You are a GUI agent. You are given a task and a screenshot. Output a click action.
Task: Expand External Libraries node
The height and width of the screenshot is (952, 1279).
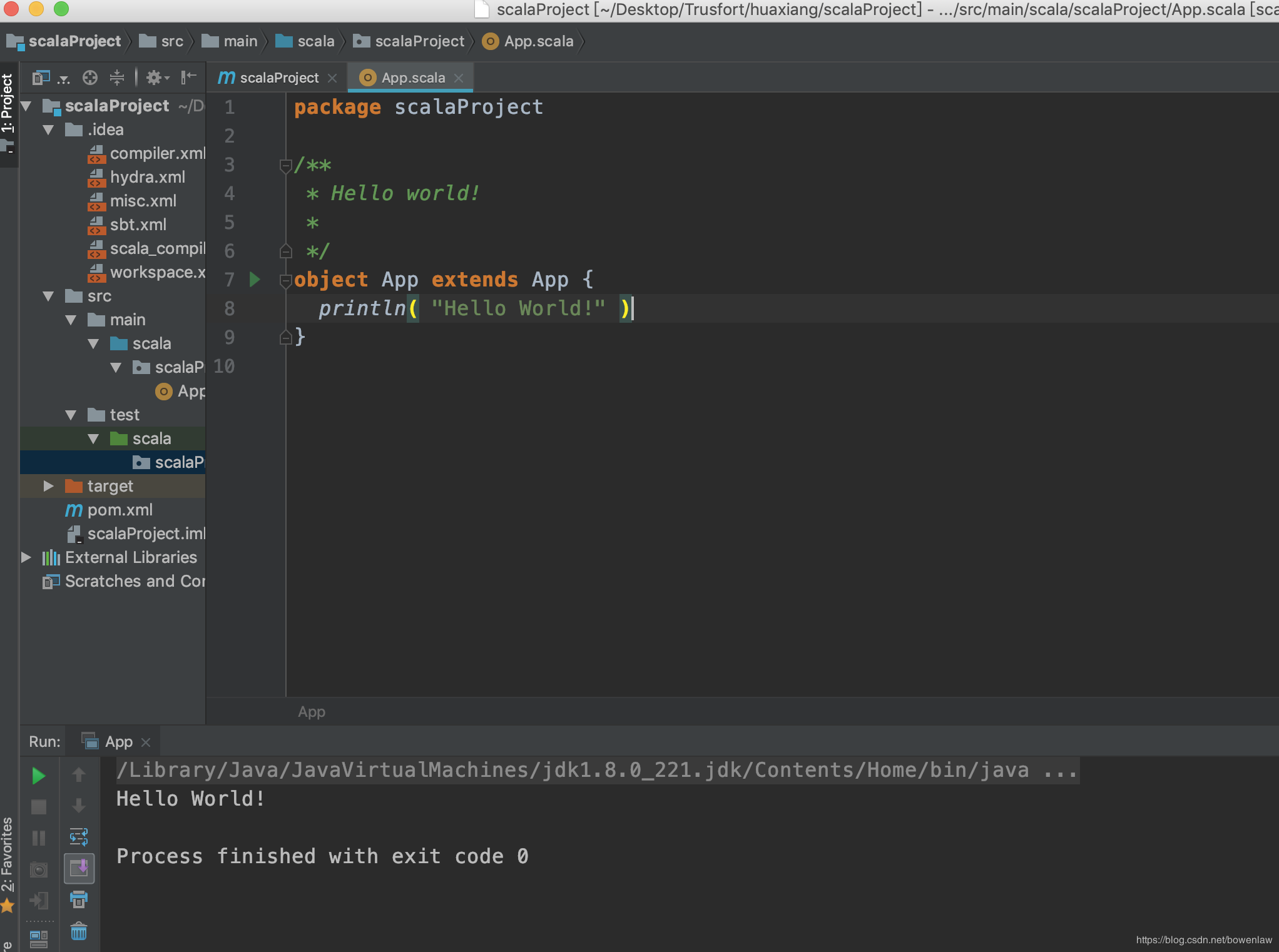[26, 557]
